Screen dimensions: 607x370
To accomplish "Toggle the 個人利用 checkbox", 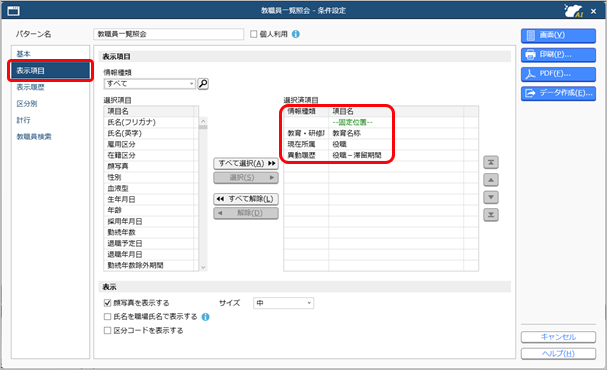I will click(x=254, y=34).
